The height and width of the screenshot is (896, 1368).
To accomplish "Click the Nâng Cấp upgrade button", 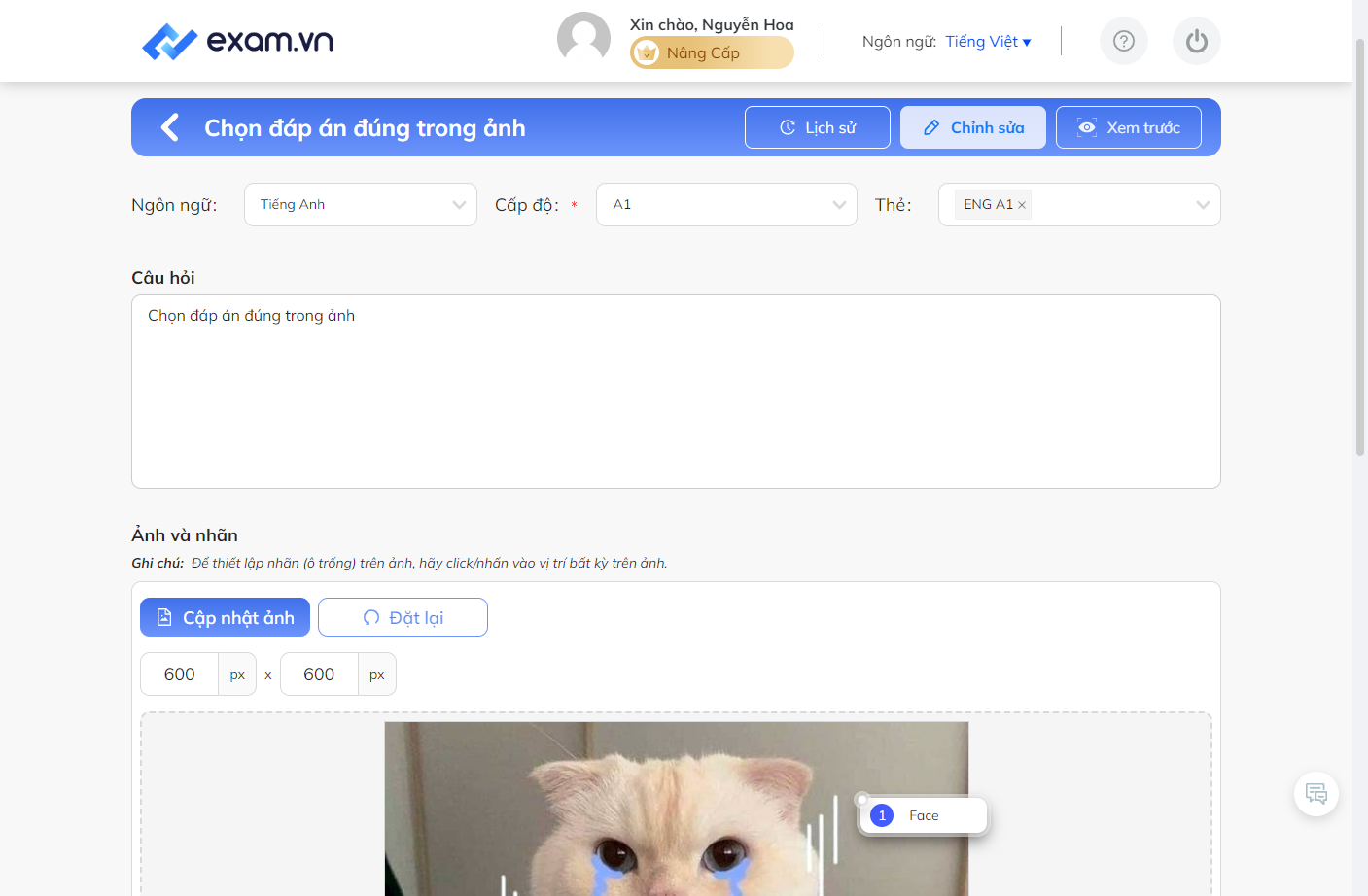I will [x=712, y=52].
